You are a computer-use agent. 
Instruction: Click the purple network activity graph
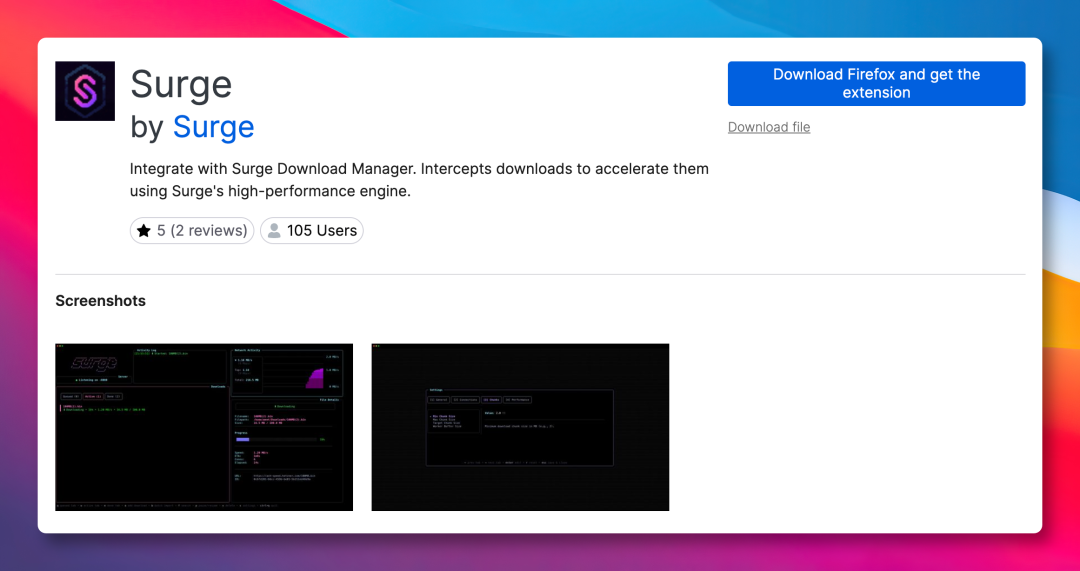[x=314, y=377]
